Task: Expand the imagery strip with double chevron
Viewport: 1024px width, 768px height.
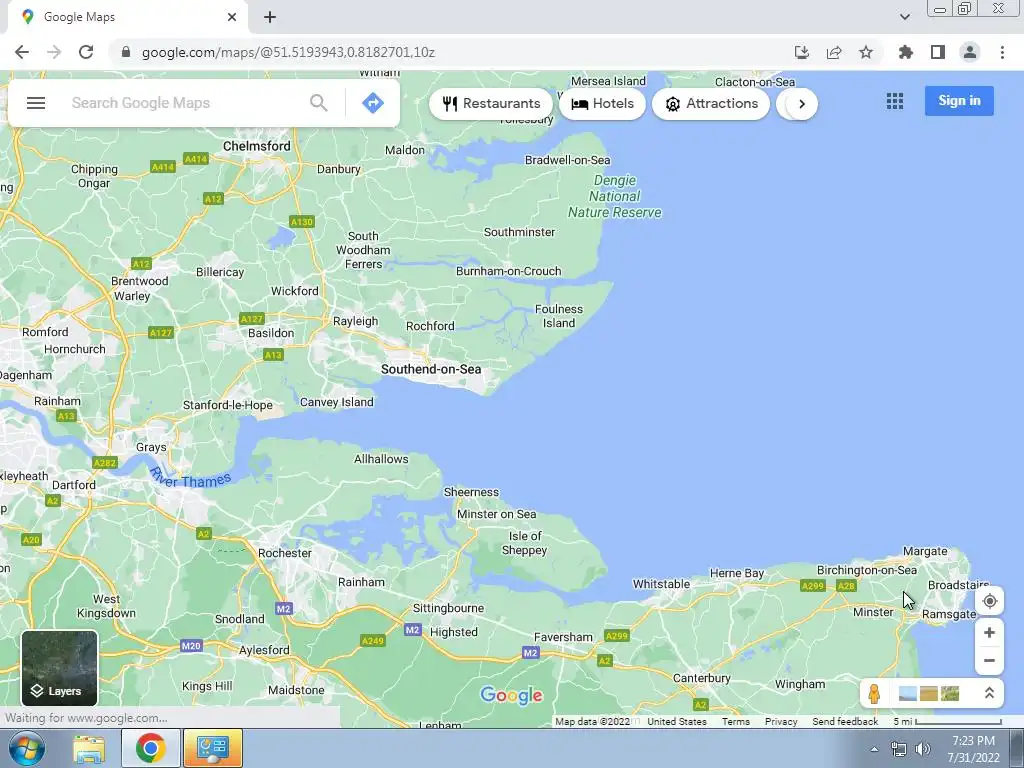Action: point(989,694)
